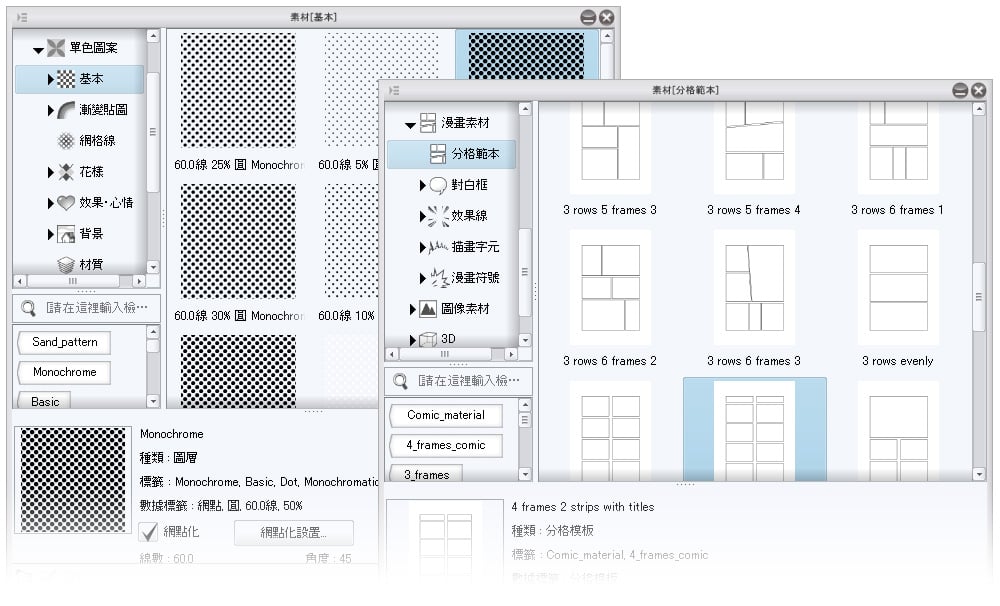Select the 基本 tree item
Screen dimensions: 1000x606
91,79
